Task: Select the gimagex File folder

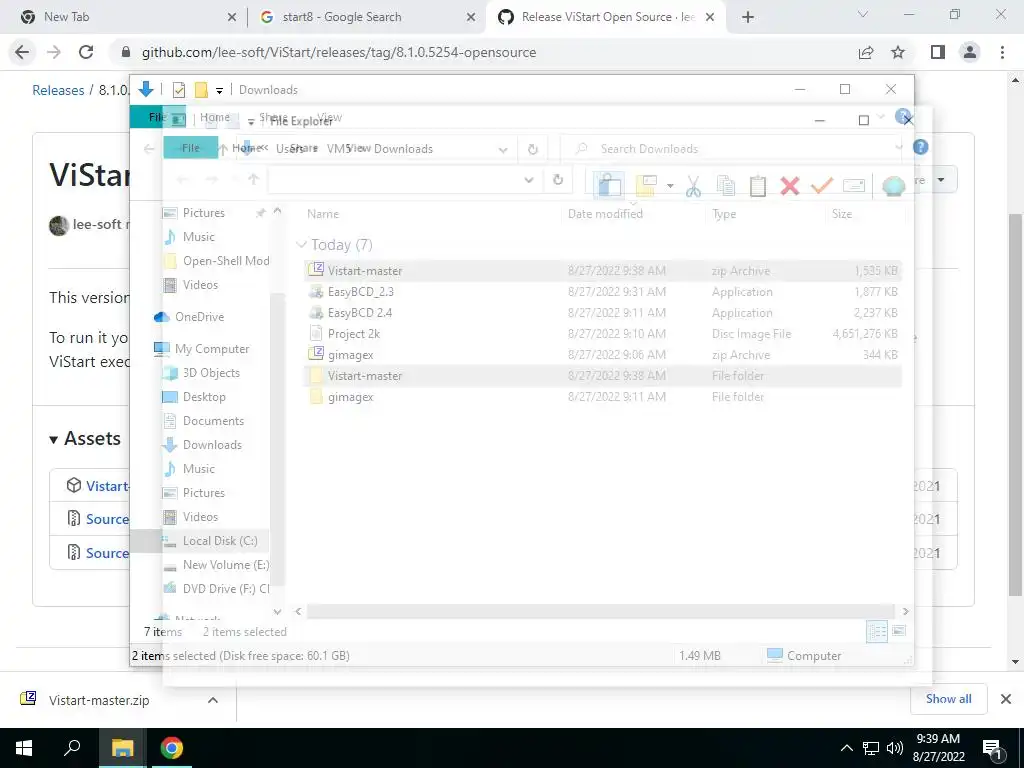Action: pos(602,396)
